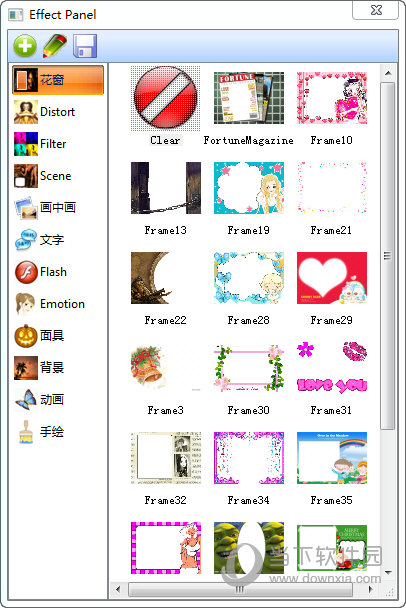Select the Clear effect thumbnail
The image size is (406, 608).
tap(166, 98)
